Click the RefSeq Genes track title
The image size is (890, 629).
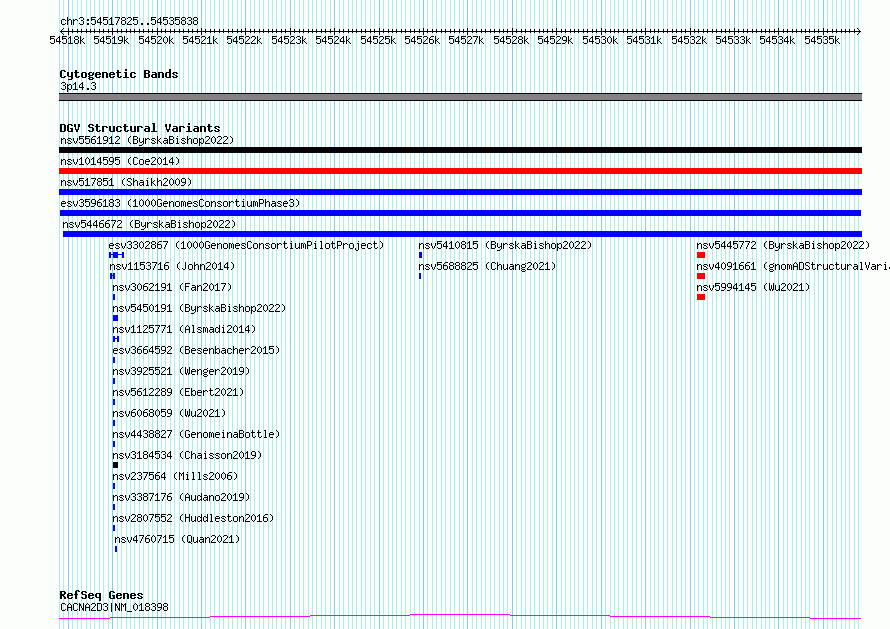coord(101,595)
